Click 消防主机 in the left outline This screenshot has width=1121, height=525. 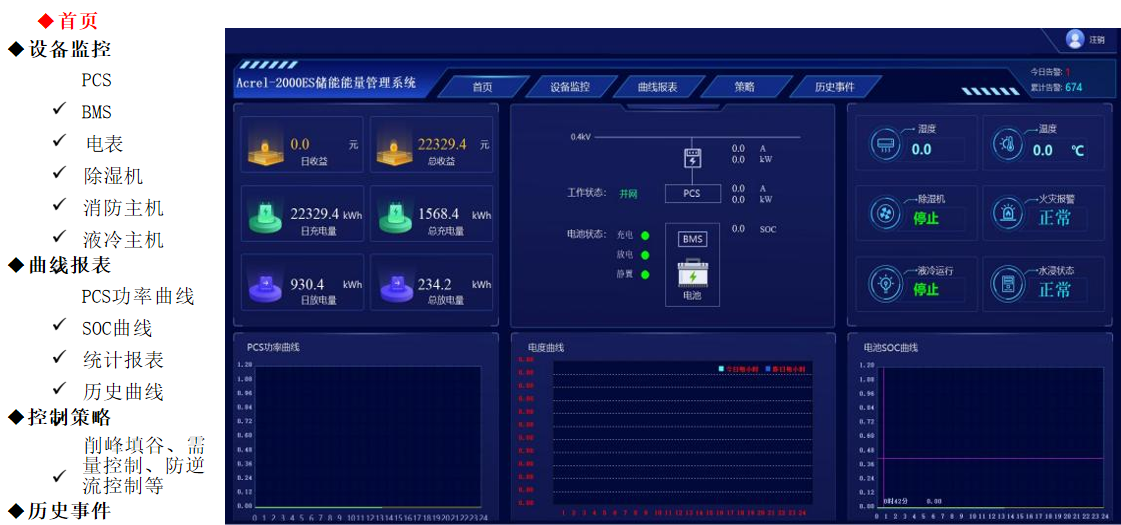[123, 208]
